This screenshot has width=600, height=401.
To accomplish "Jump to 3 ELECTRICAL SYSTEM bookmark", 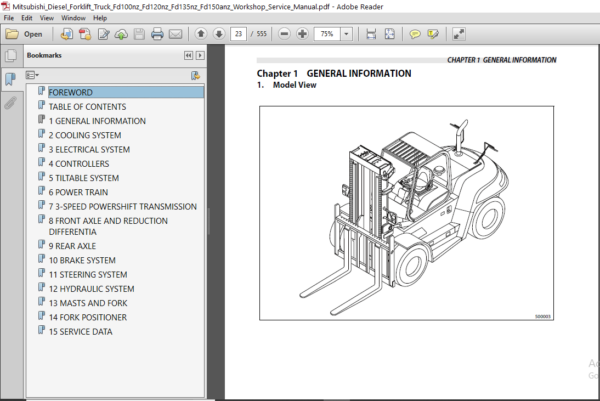I will (x=89, y=149).
